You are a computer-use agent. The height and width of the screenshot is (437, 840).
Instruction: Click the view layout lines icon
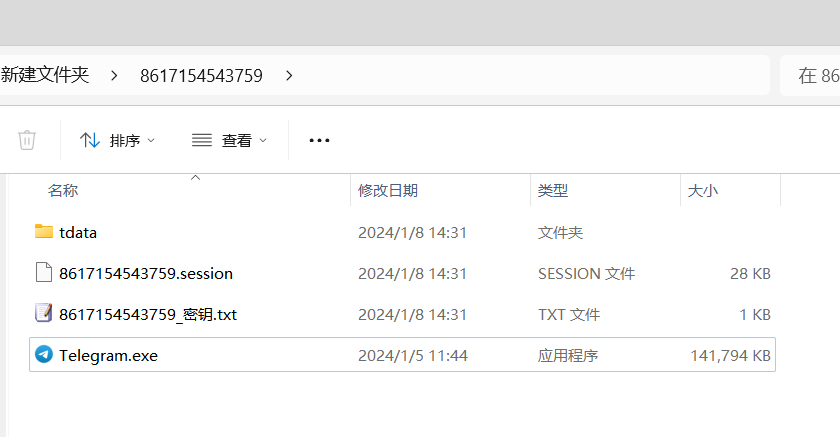tap(202, 140)
